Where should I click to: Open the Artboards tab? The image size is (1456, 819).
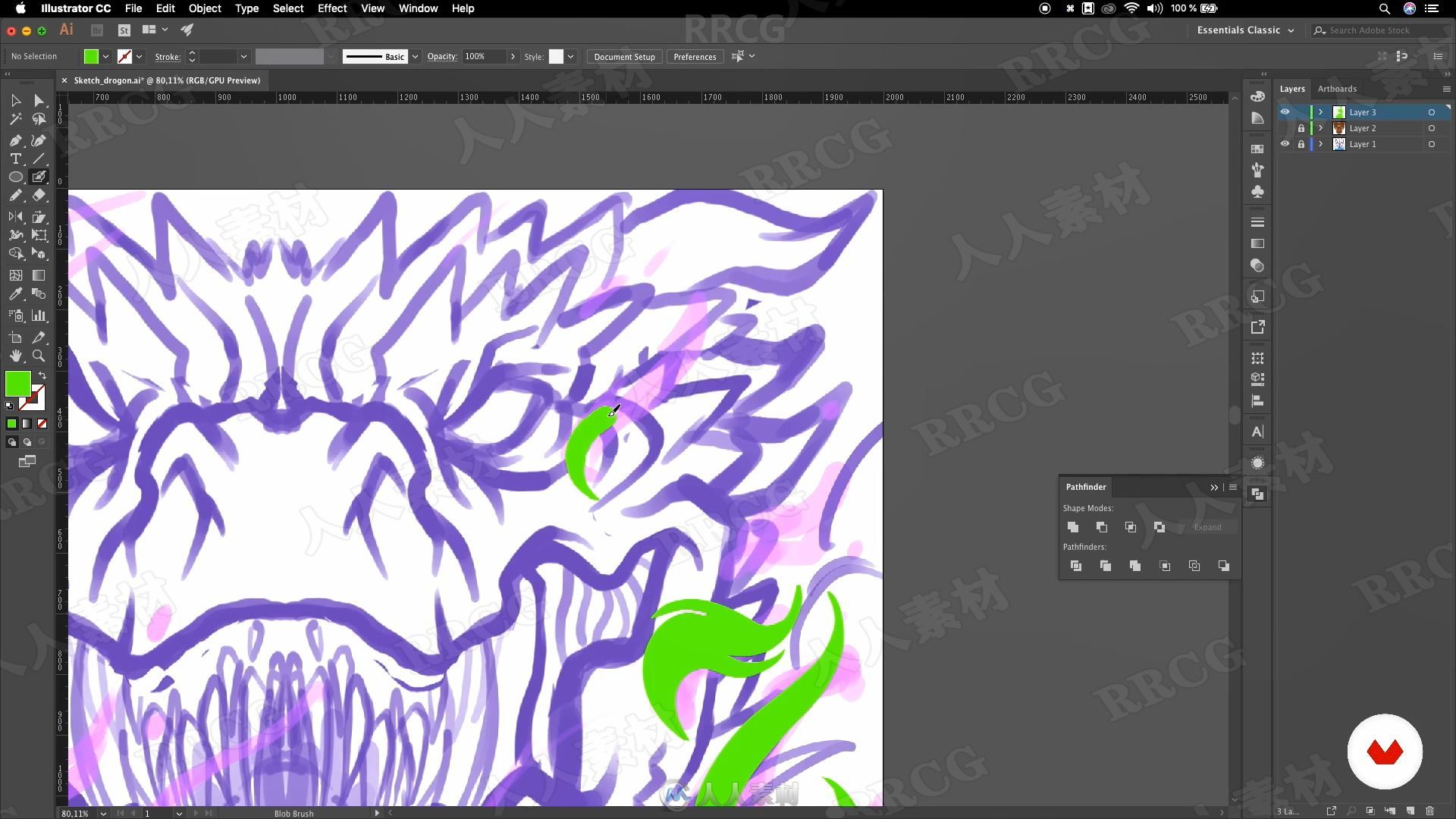[x=1337, y=88]
